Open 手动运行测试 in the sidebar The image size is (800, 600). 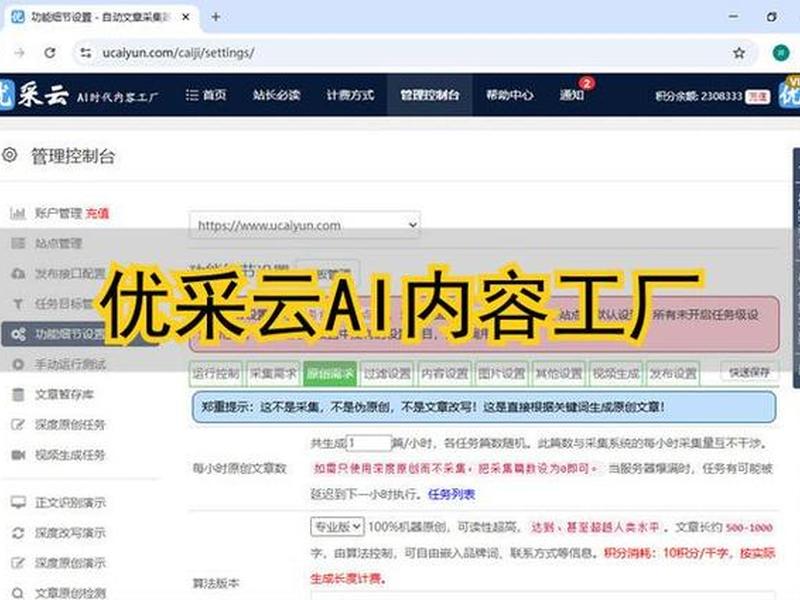(70, 364)
